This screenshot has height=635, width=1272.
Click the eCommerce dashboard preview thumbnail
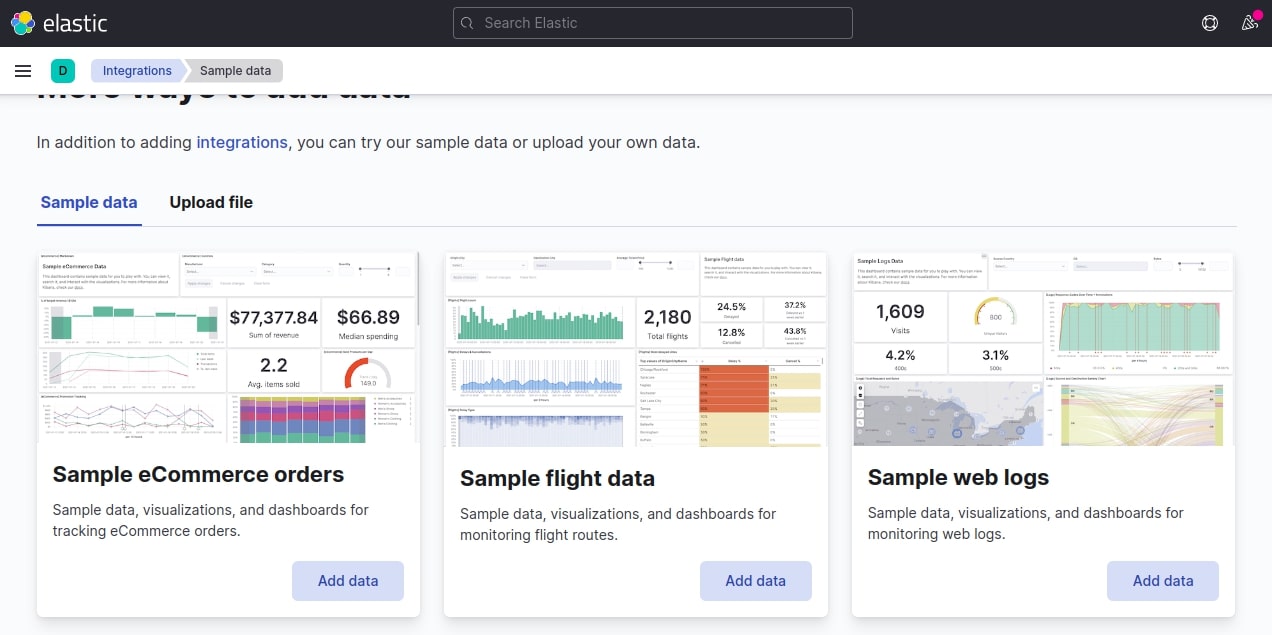(x=228, y=347)
